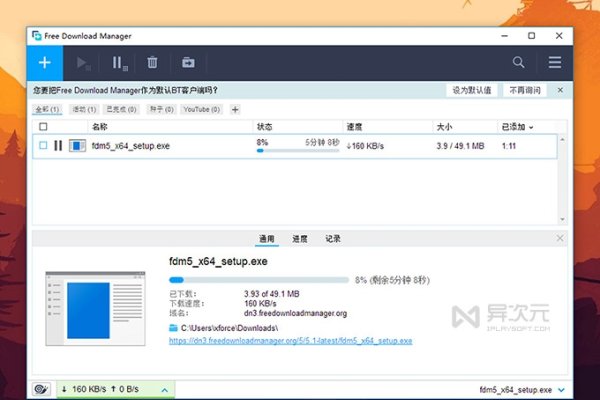Toggle the select-all checkbox in header
This screenshot has height=400, width=600.
[x=43, y=127]
